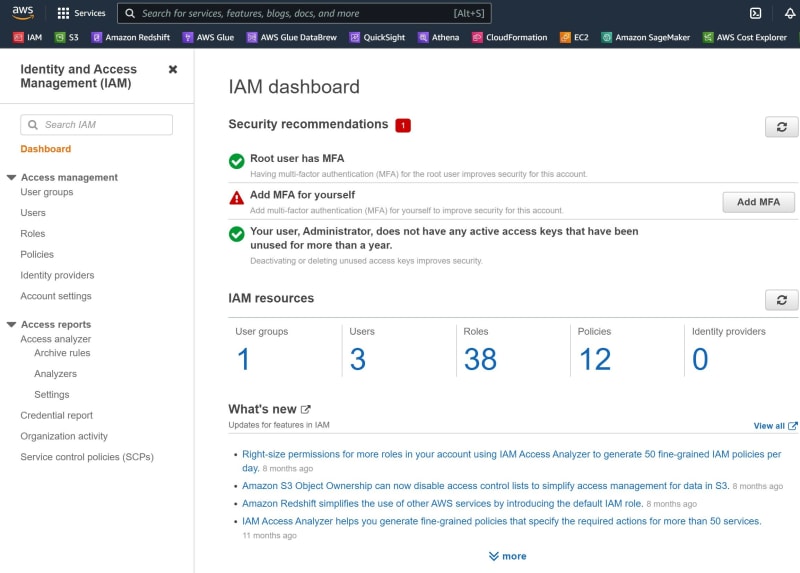The width and height of the screenshot is (800, 573).
Task: Click the red recommendations count badge
Action: pos(403,125)
